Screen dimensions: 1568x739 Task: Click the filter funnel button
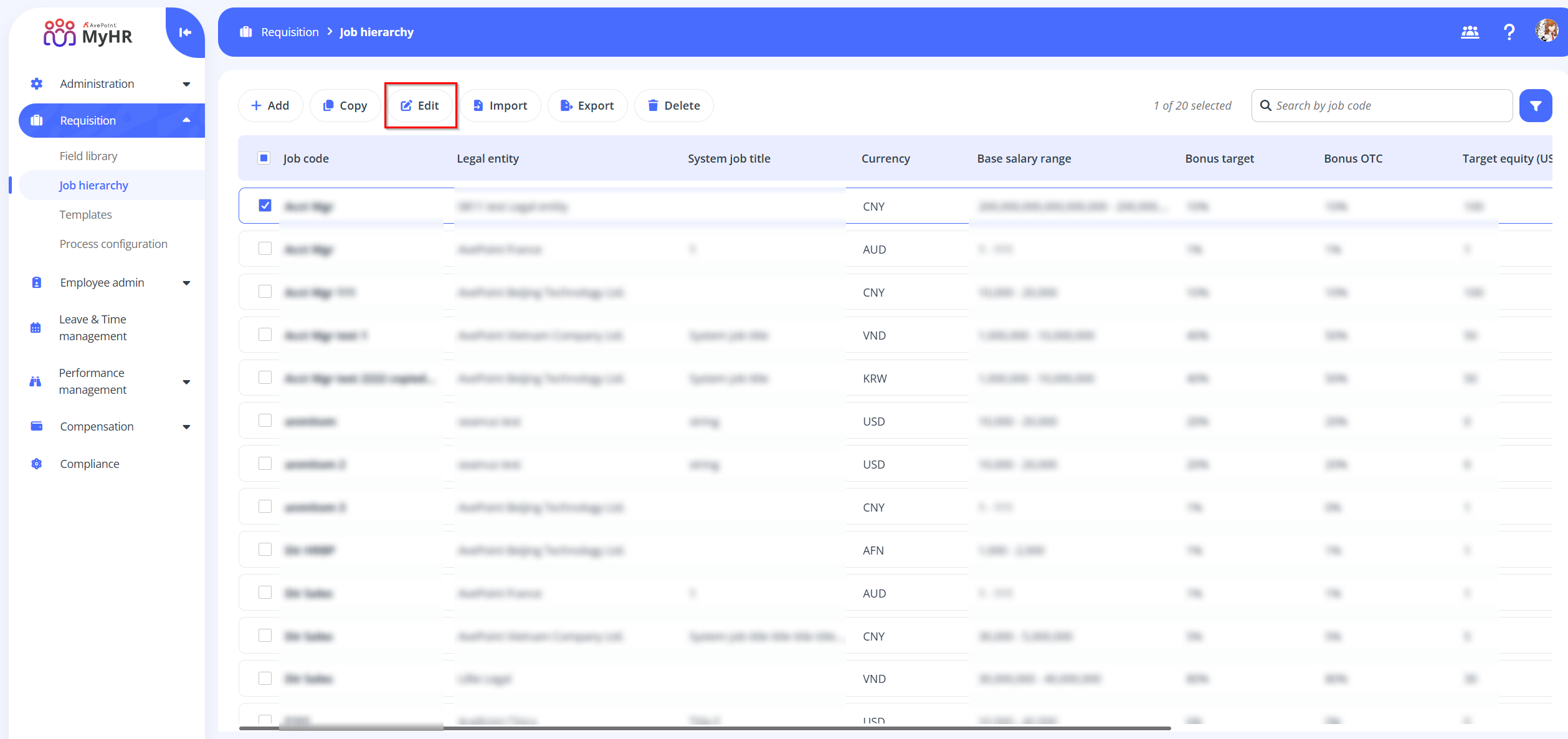tap(1535, 106)
